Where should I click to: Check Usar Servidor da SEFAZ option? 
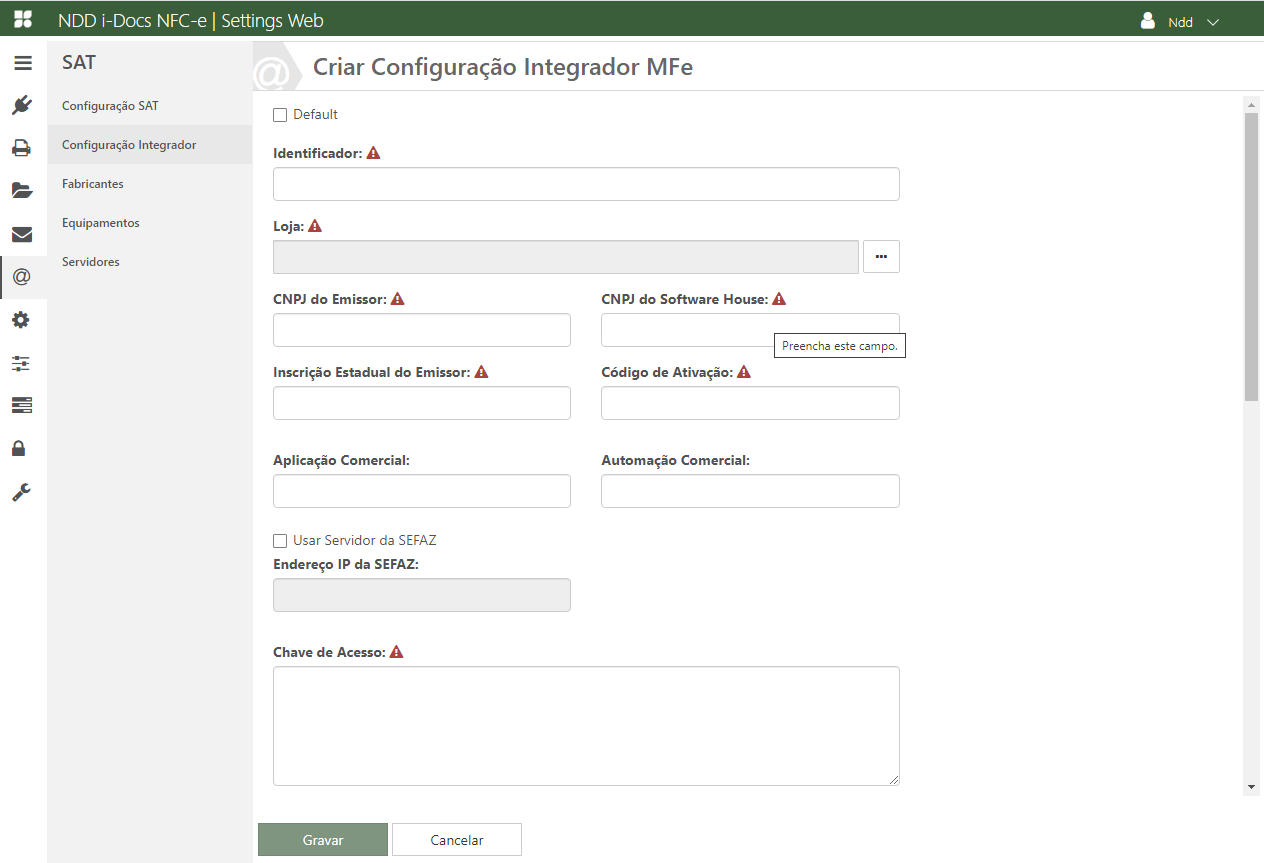pos(280,541)
